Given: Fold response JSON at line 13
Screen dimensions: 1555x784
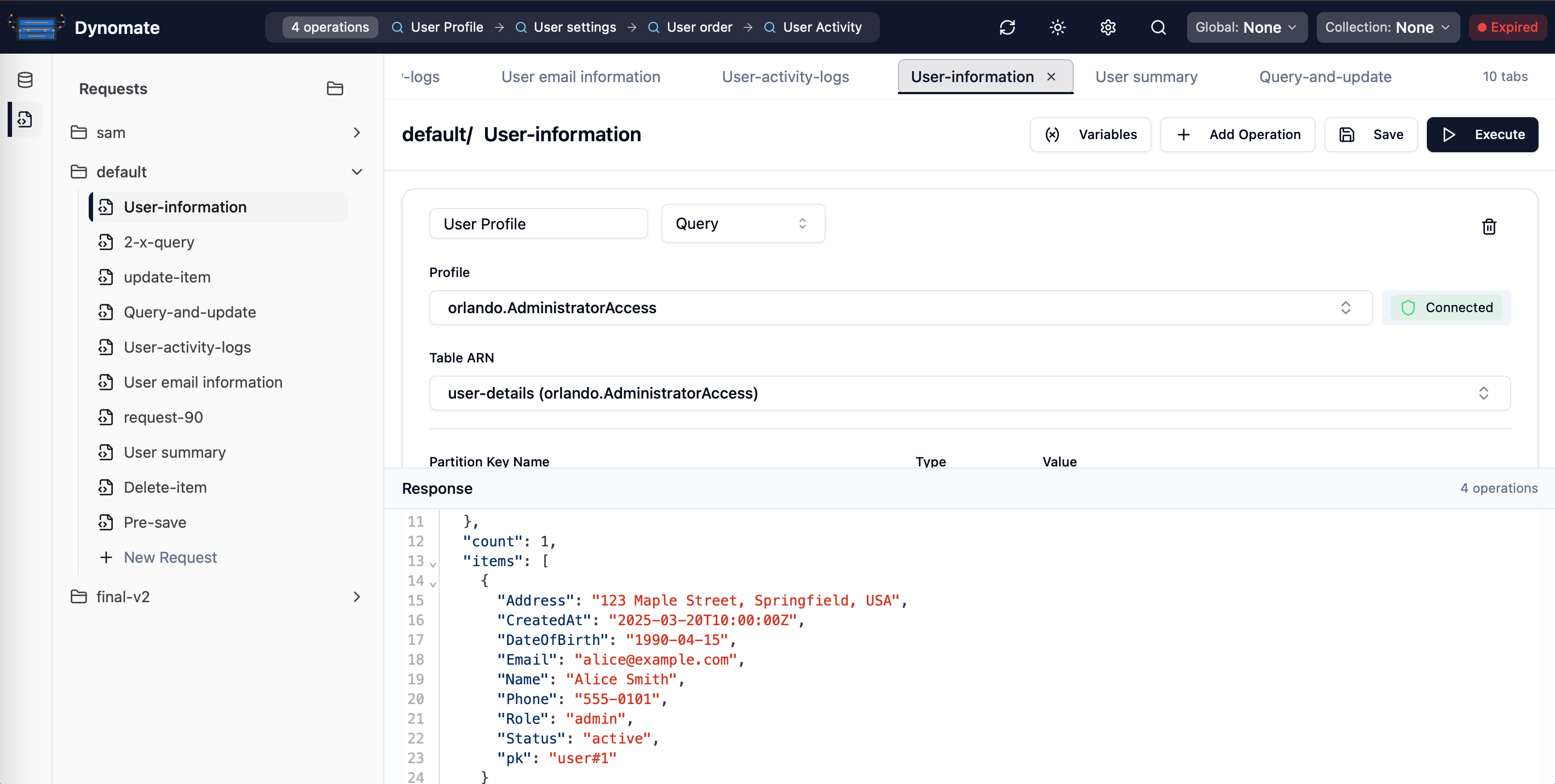Looking at the screenshot, I should point(433,564).
